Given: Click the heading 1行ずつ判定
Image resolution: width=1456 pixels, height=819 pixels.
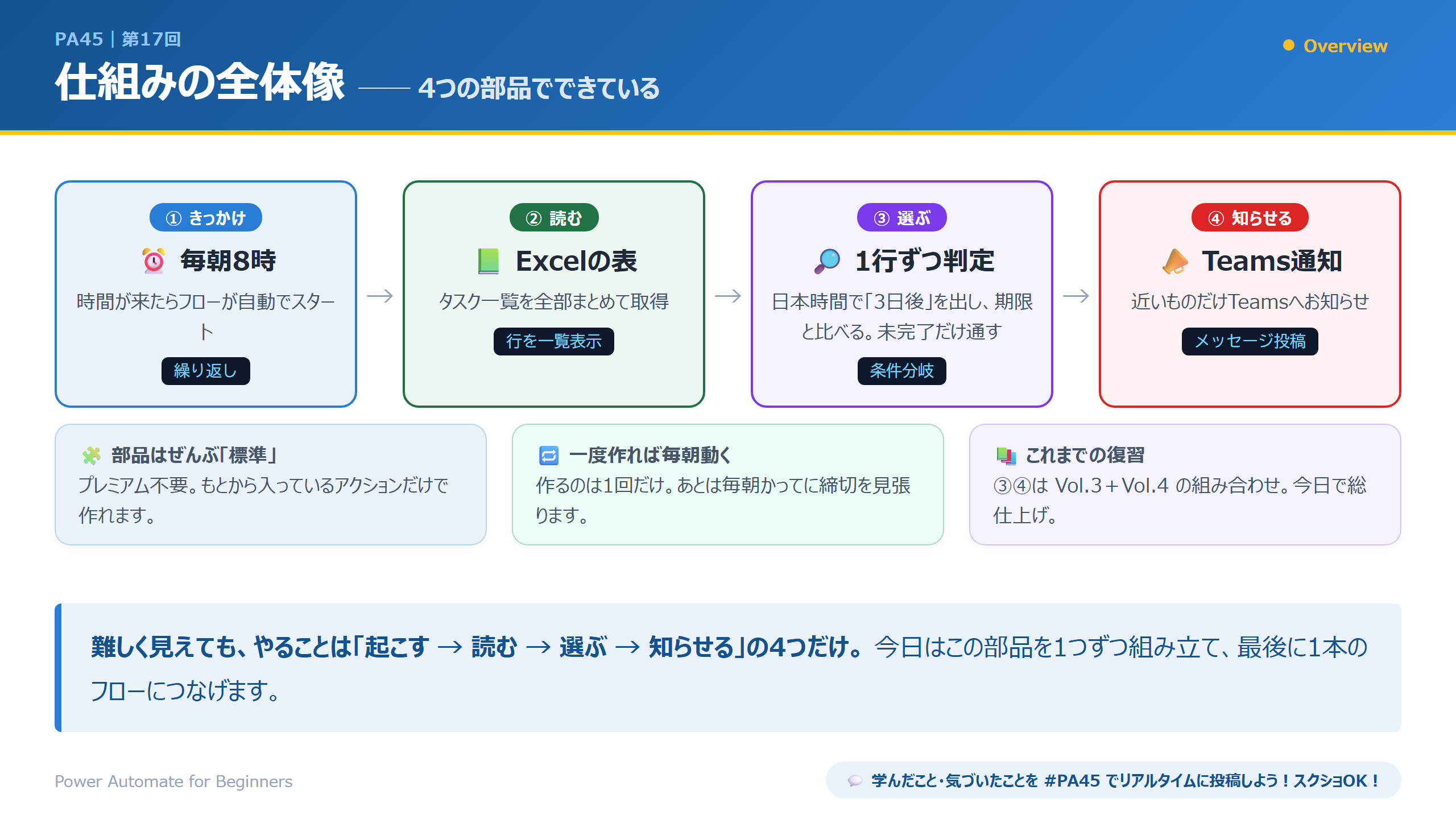Looking at the screenshot, I should (925, 261).
